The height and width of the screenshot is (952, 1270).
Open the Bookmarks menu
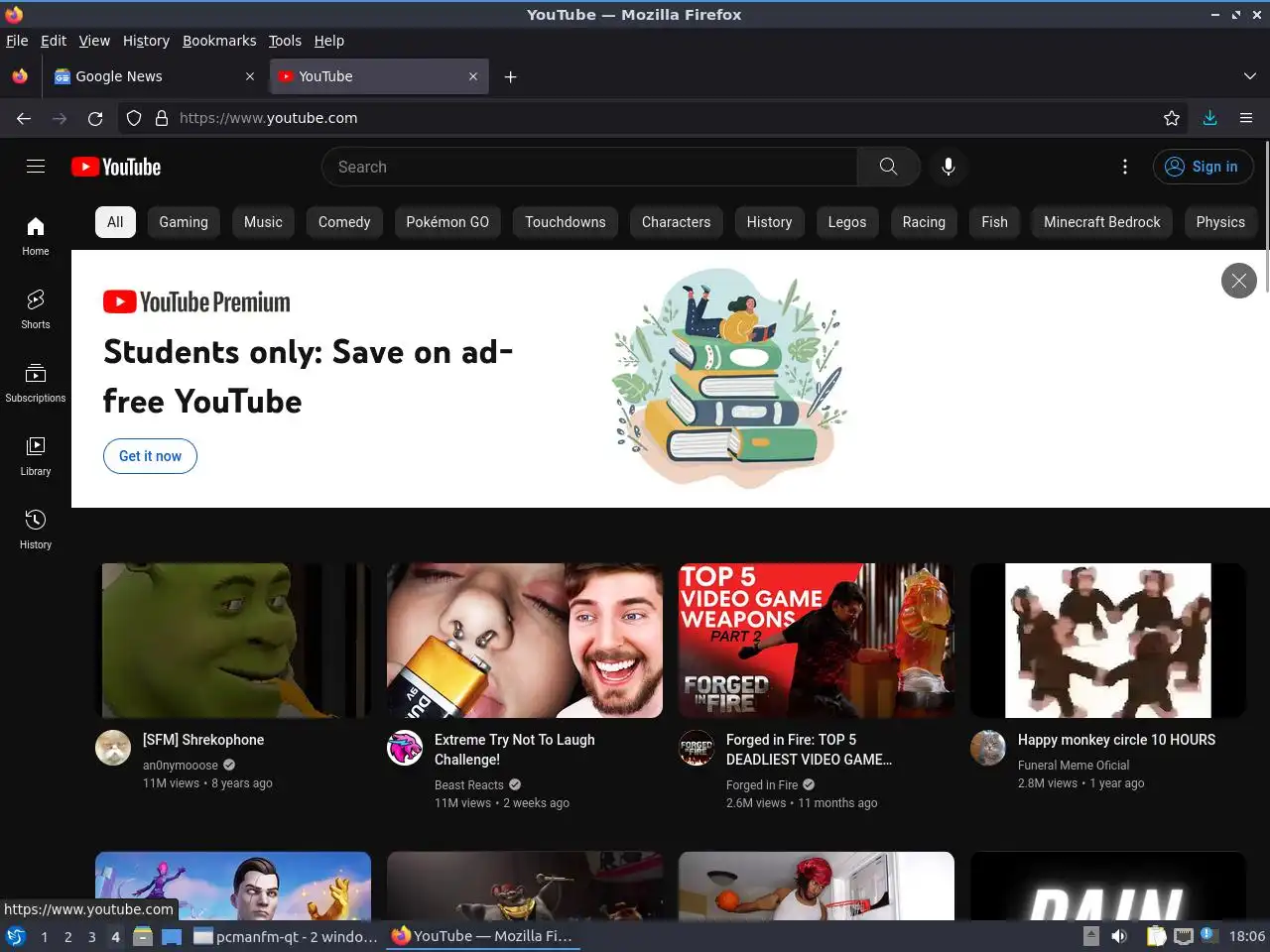coord(219,41)
